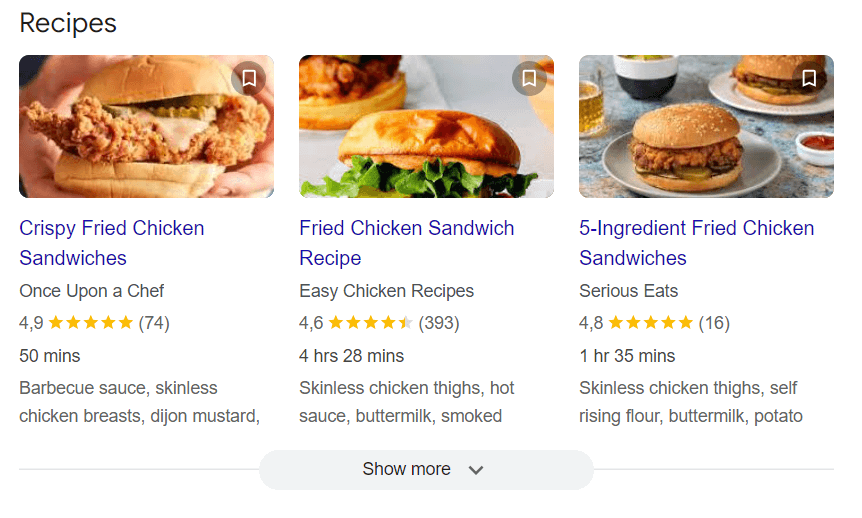The height and width of the screenshot is (518, 862).
Task: Click the 4,9 star rating with 74 reviews
Action: (95, 323)
